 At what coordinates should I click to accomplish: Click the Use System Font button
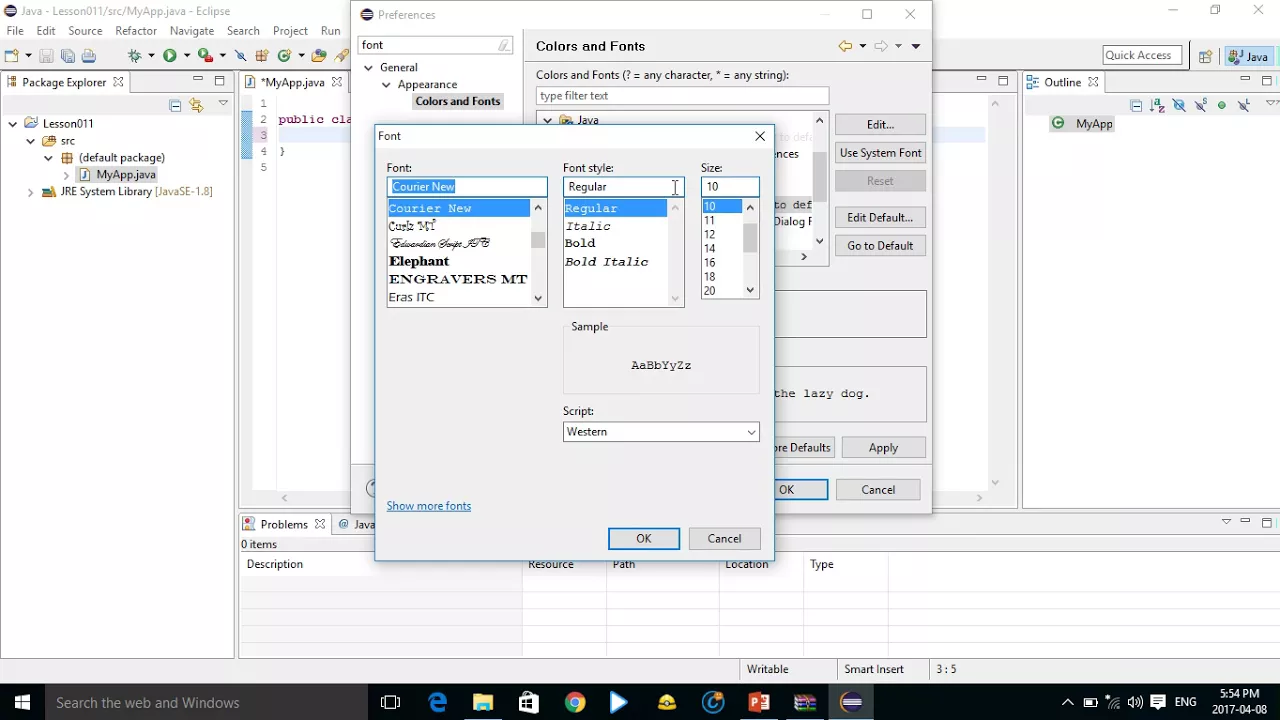[x=880, y=153]
